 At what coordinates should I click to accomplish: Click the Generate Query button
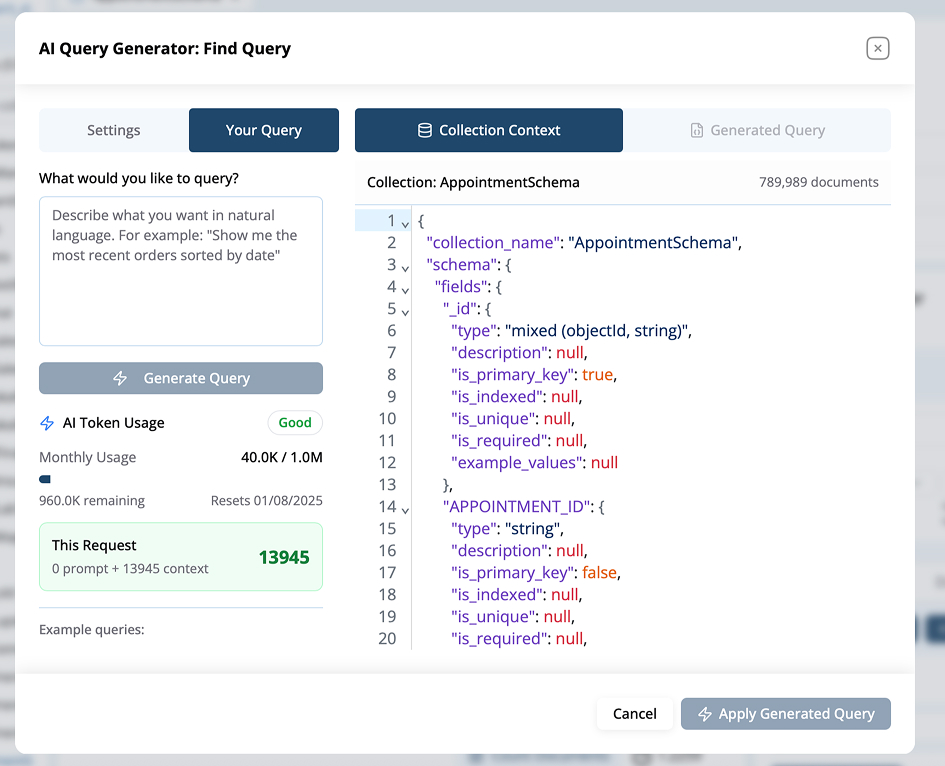coord(181,378)
